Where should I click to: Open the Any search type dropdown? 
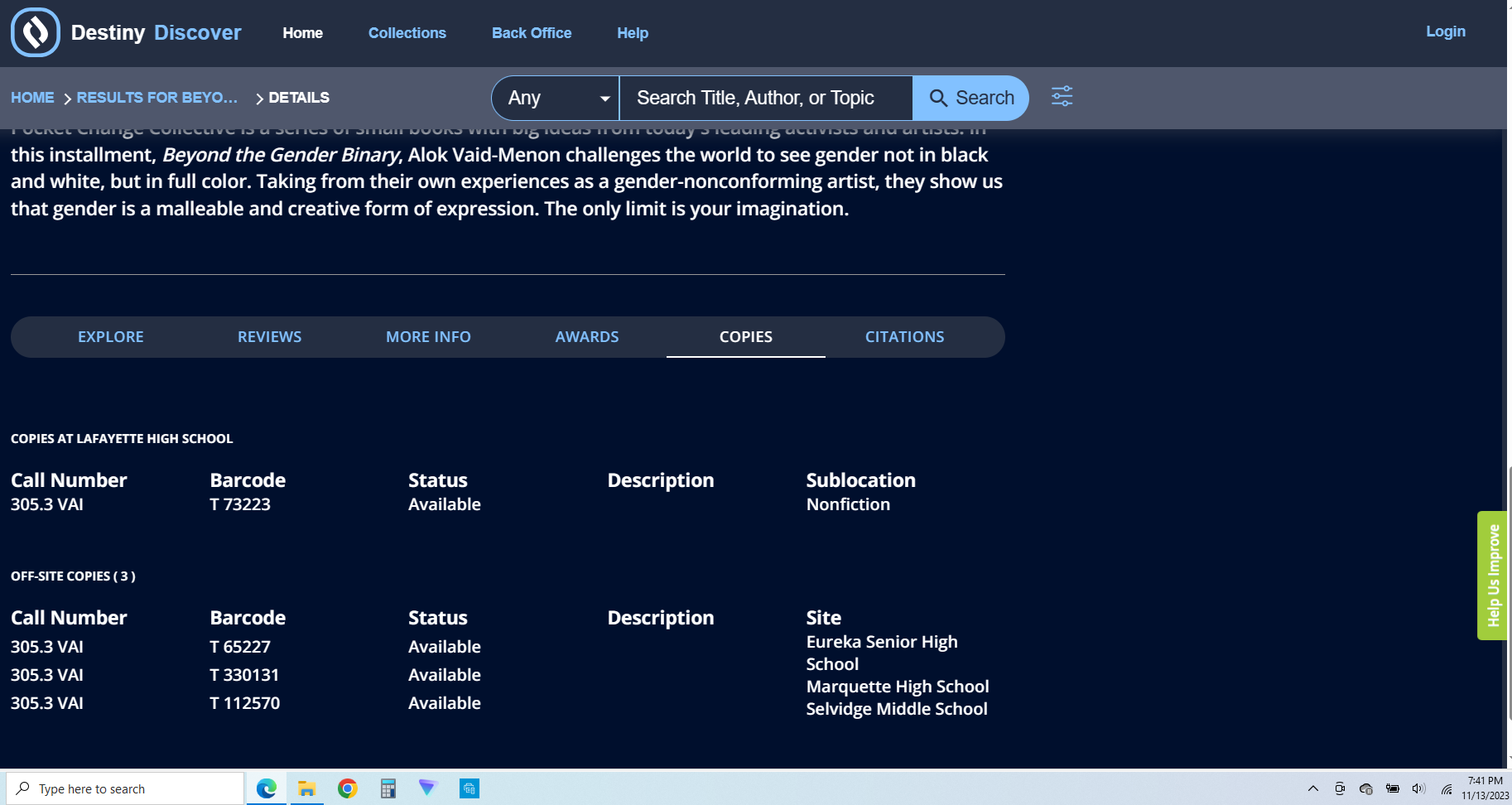click(x=556, y=98)
